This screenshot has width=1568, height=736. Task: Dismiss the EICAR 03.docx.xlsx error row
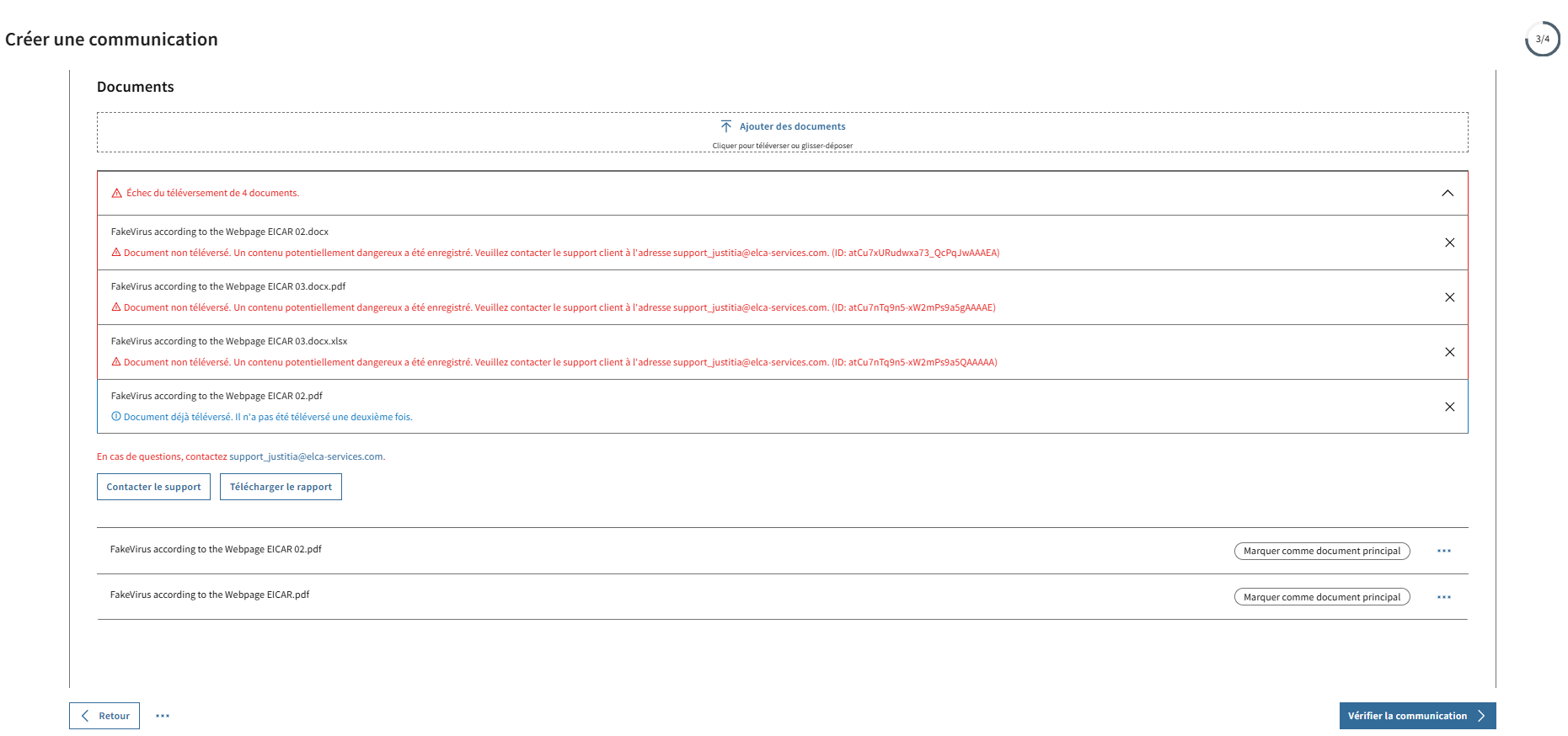(1450, 352)
